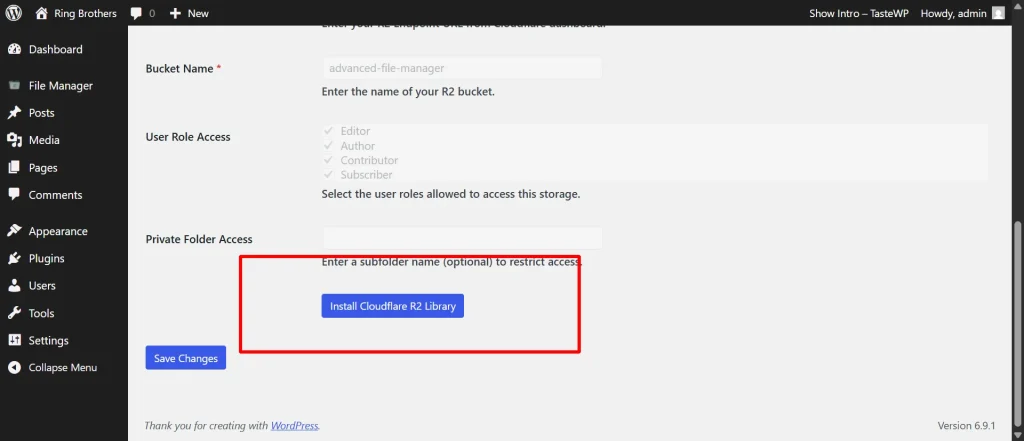Click the Version 6.9.1 text
This screenshot has height=441, width=1024.
click(966, 426)
